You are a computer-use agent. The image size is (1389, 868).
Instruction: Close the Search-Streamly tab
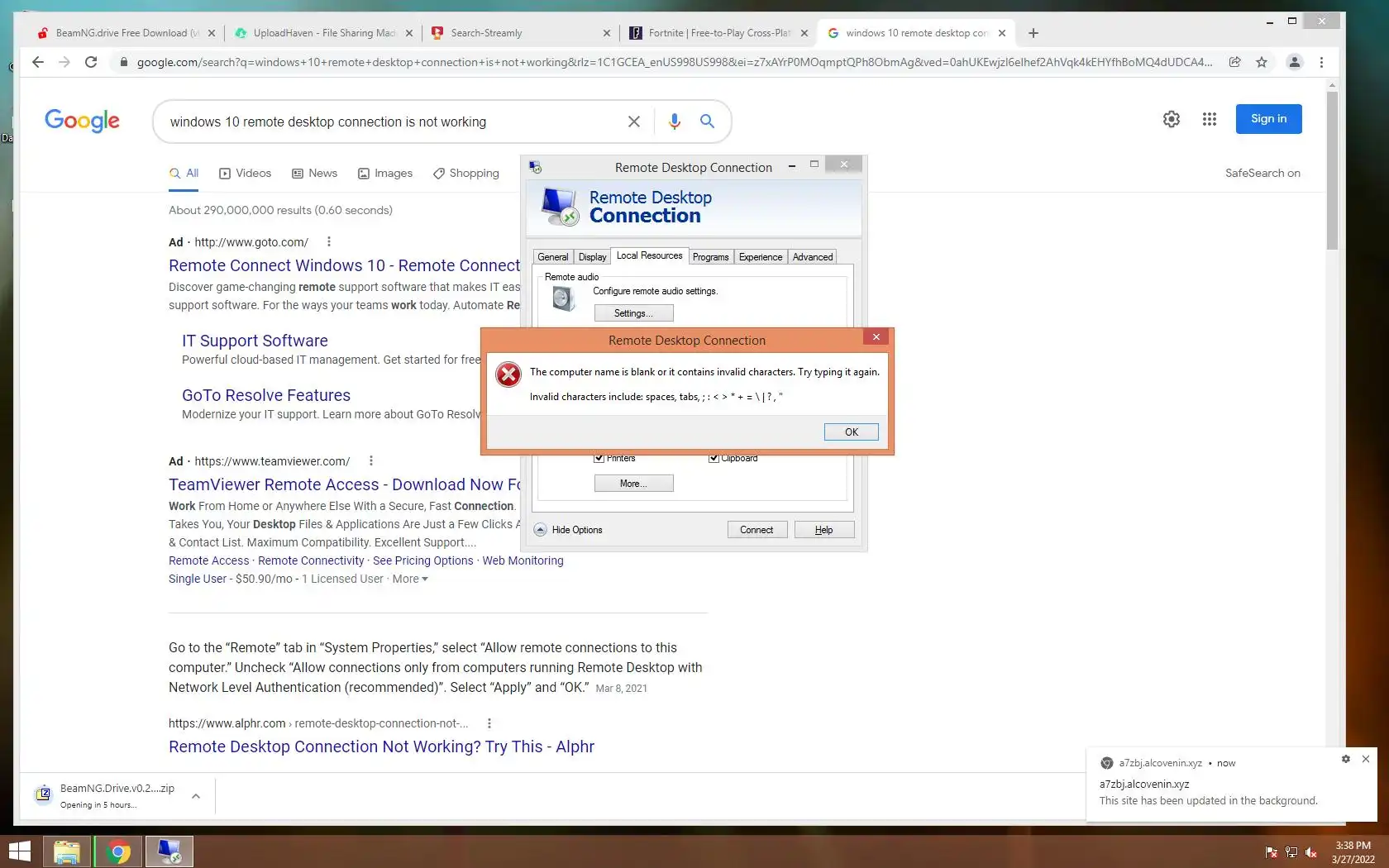click(x=607, y=33)
